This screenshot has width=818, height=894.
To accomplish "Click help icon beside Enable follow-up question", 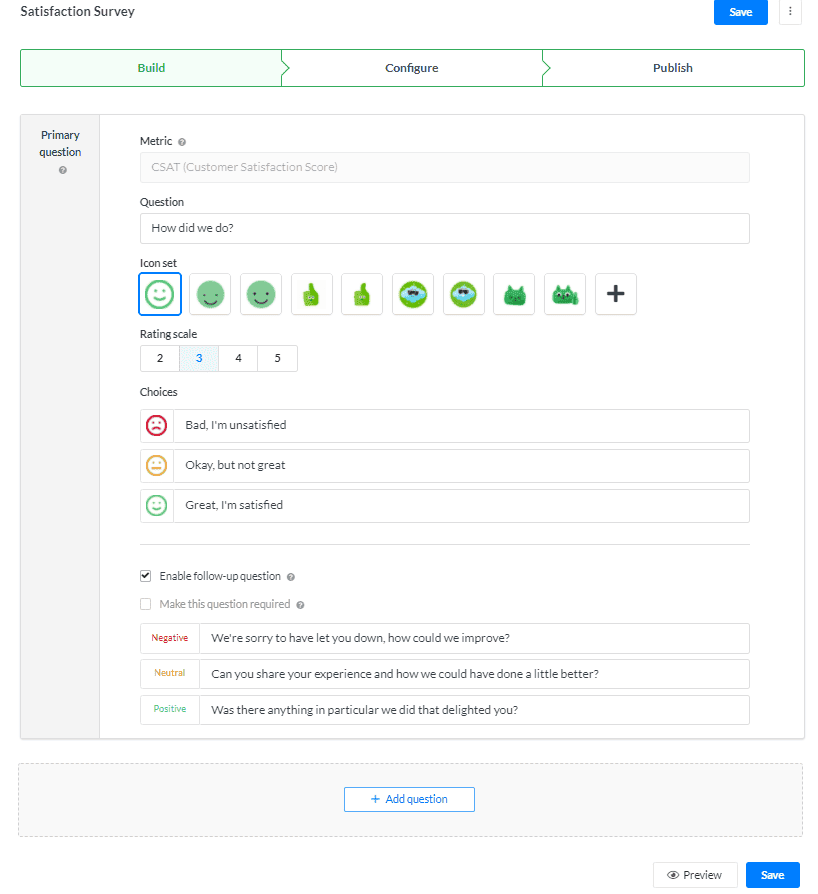I will pyautogui.click(x=291, y=577).
